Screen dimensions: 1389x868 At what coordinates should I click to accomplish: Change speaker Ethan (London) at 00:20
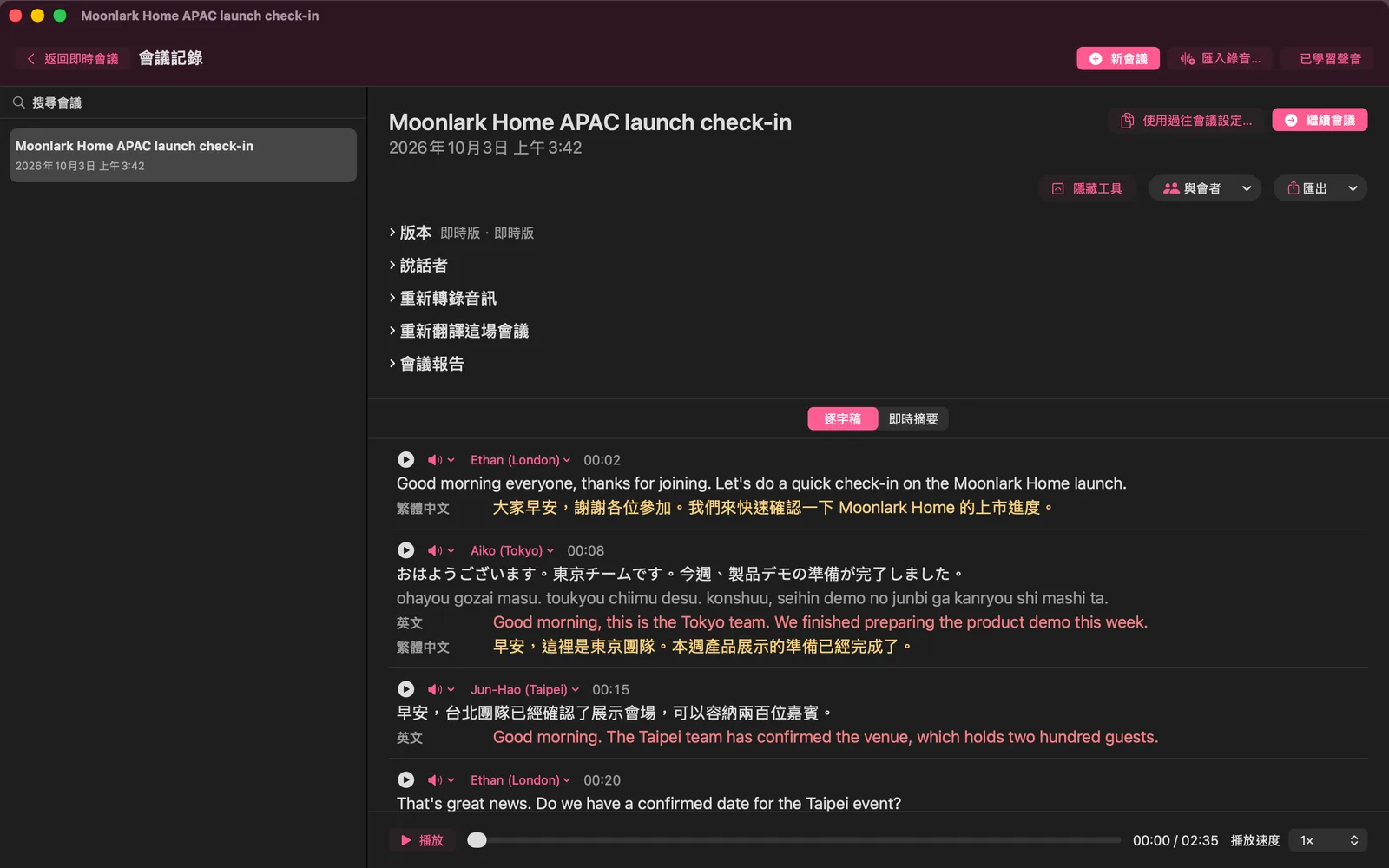tap(520, 779)
